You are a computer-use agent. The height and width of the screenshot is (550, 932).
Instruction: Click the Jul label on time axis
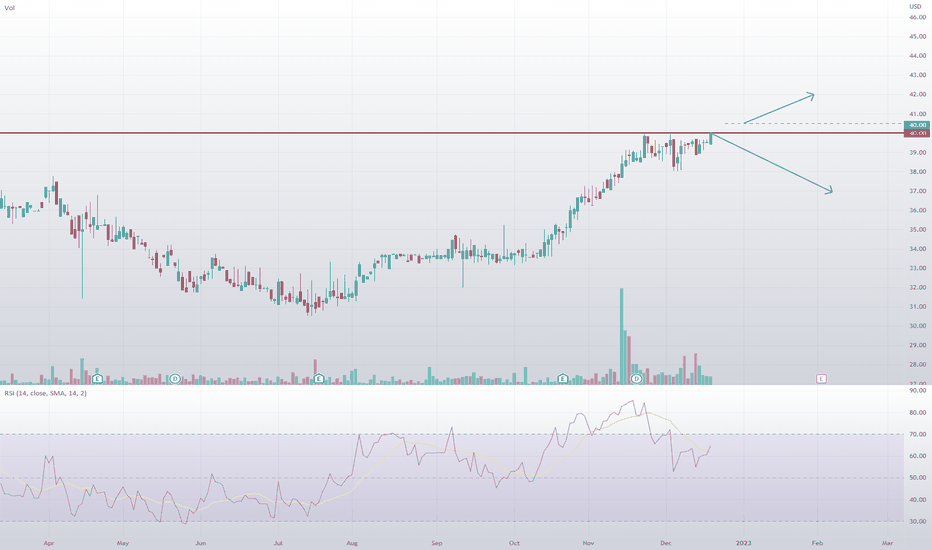(x=278, y=543)
